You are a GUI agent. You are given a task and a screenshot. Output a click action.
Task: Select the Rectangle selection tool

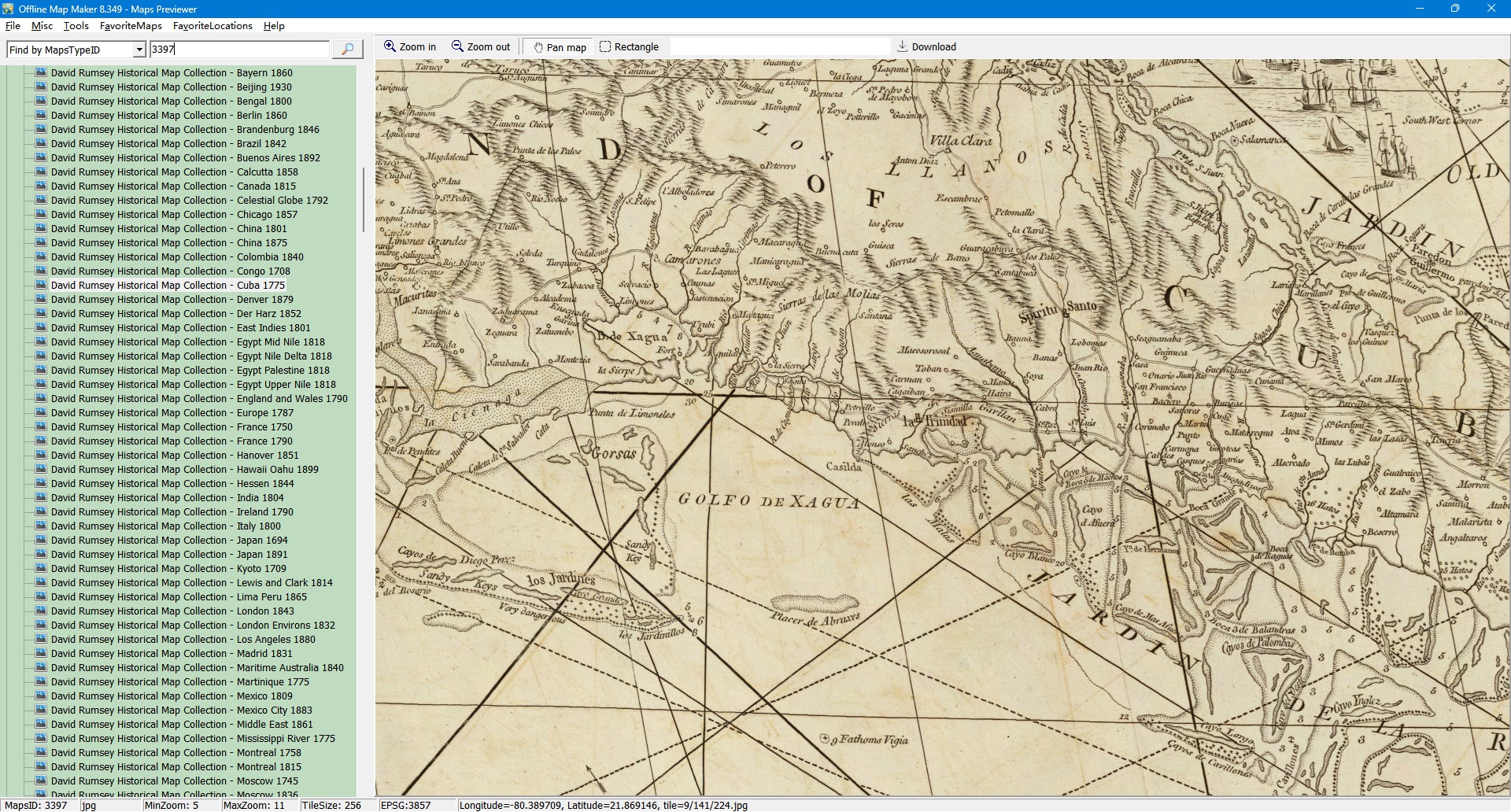point(629,47)
